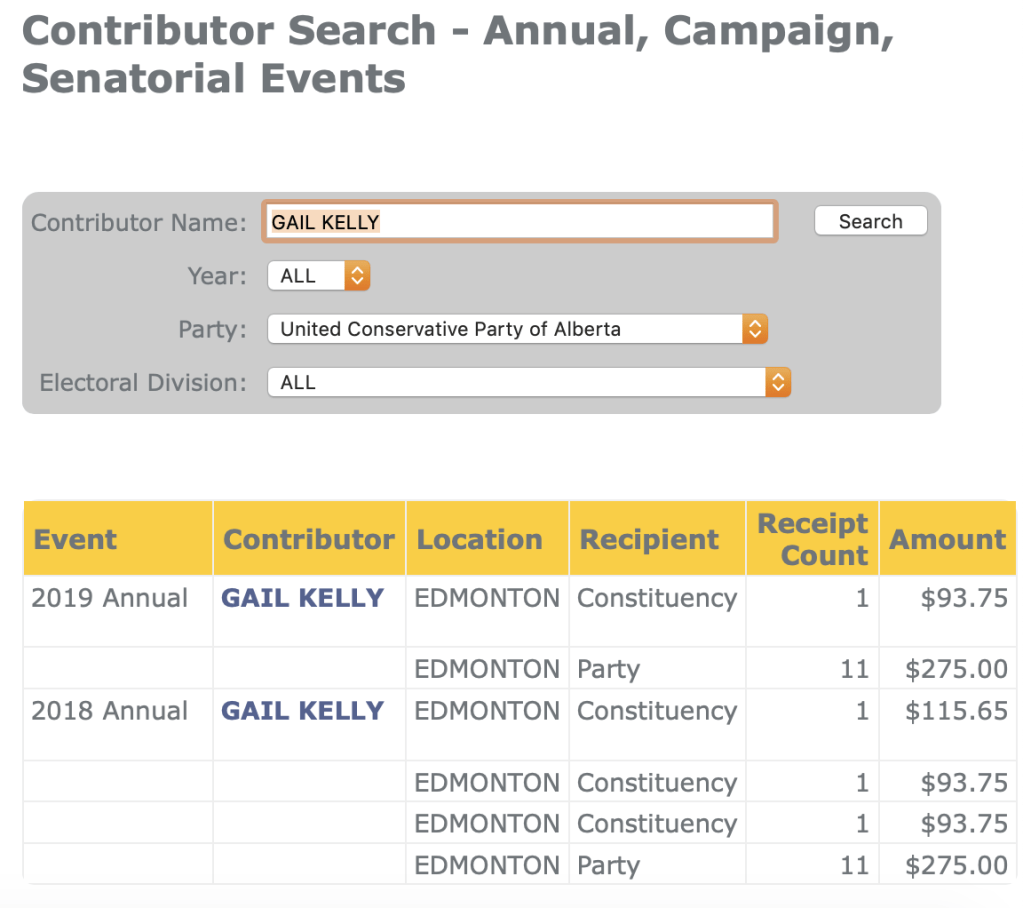
Task: Click the Contributor column header
Action: [x=308, y=540]
